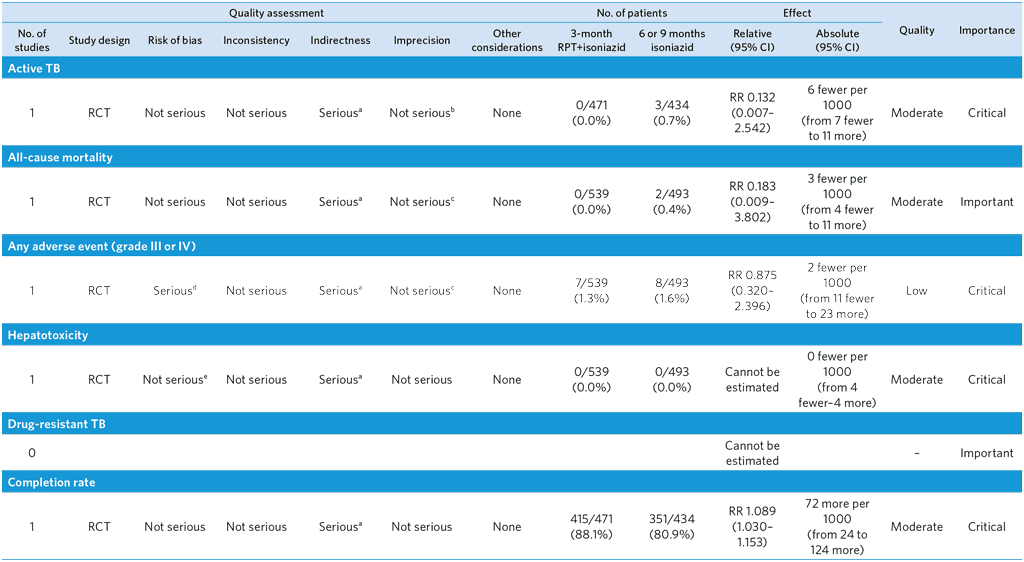The image size is (1024, 562).
Task: Select the All-cause mortality section header
Action: point(60,157)
